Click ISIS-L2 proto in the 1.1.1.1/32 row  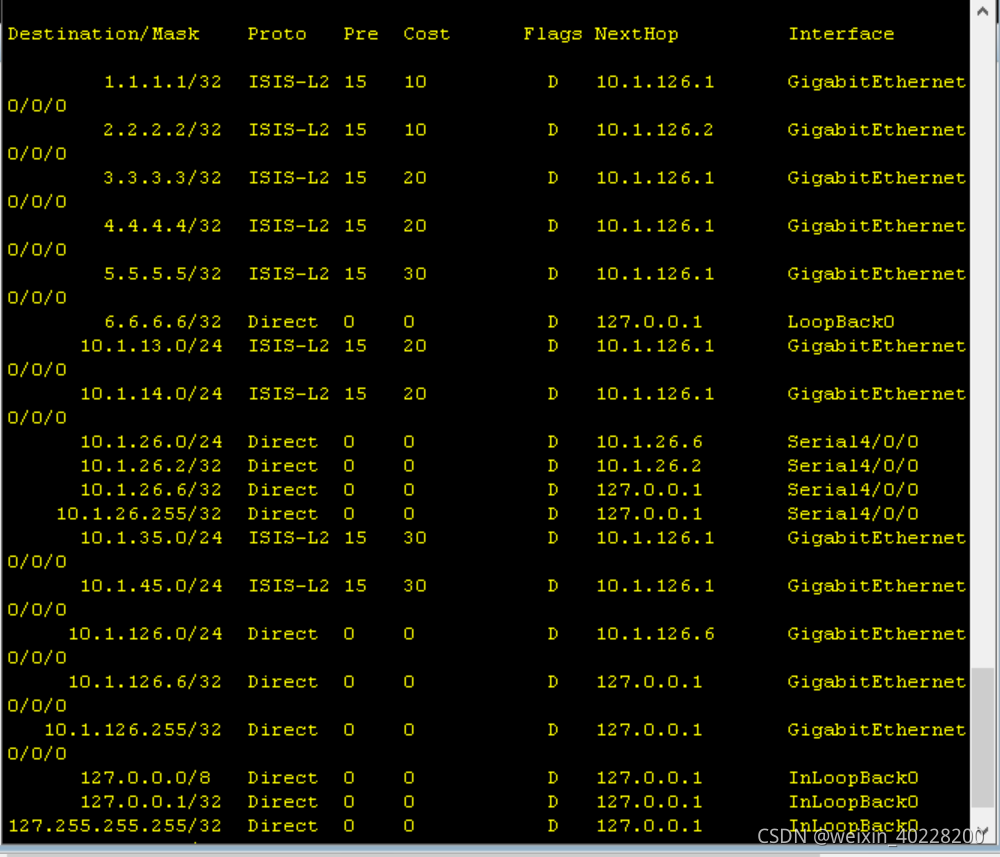[289, 82]
